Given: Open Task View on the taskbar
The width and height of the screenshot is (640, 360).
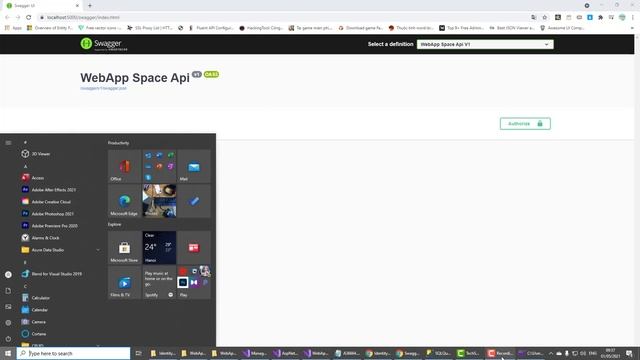Looking at the screenshot, I should coord(138,353).
